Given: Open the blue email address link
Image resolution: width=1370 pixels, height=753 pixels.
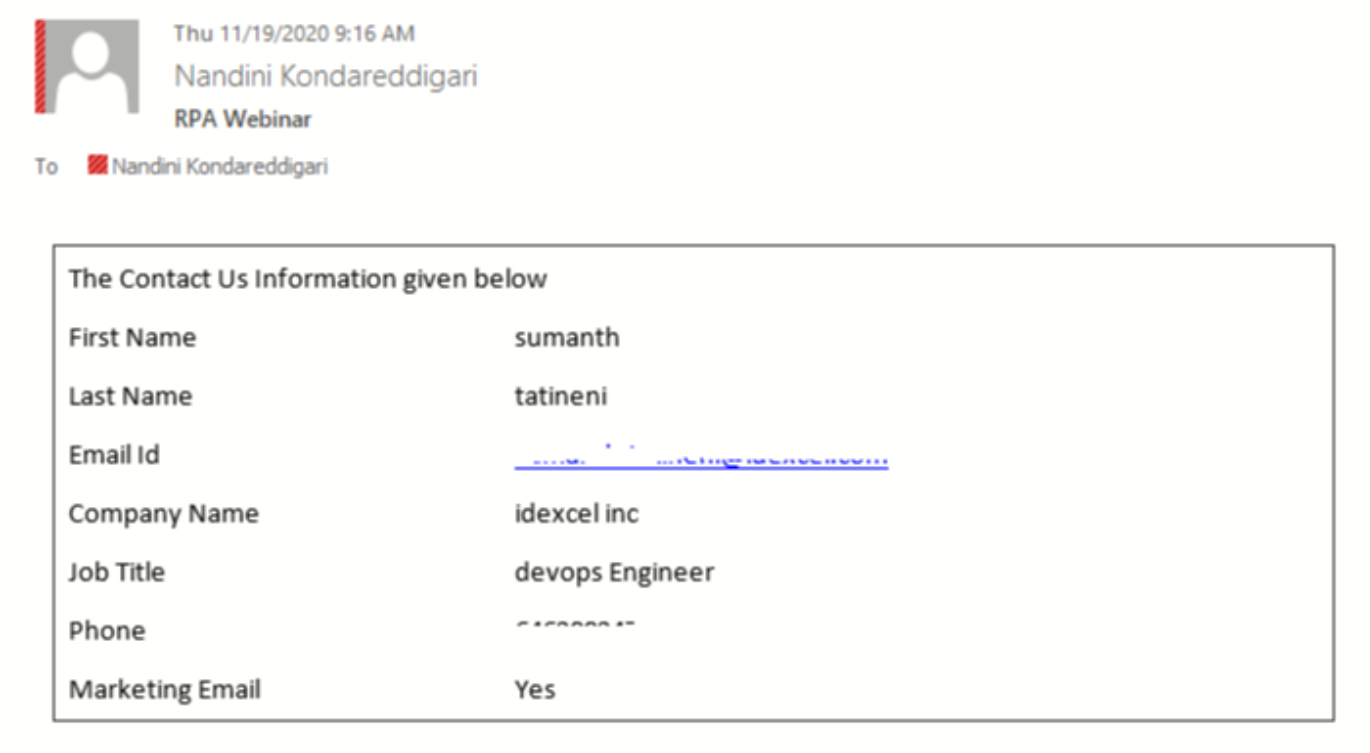Looking at the screenshot, I should (700, 459).
